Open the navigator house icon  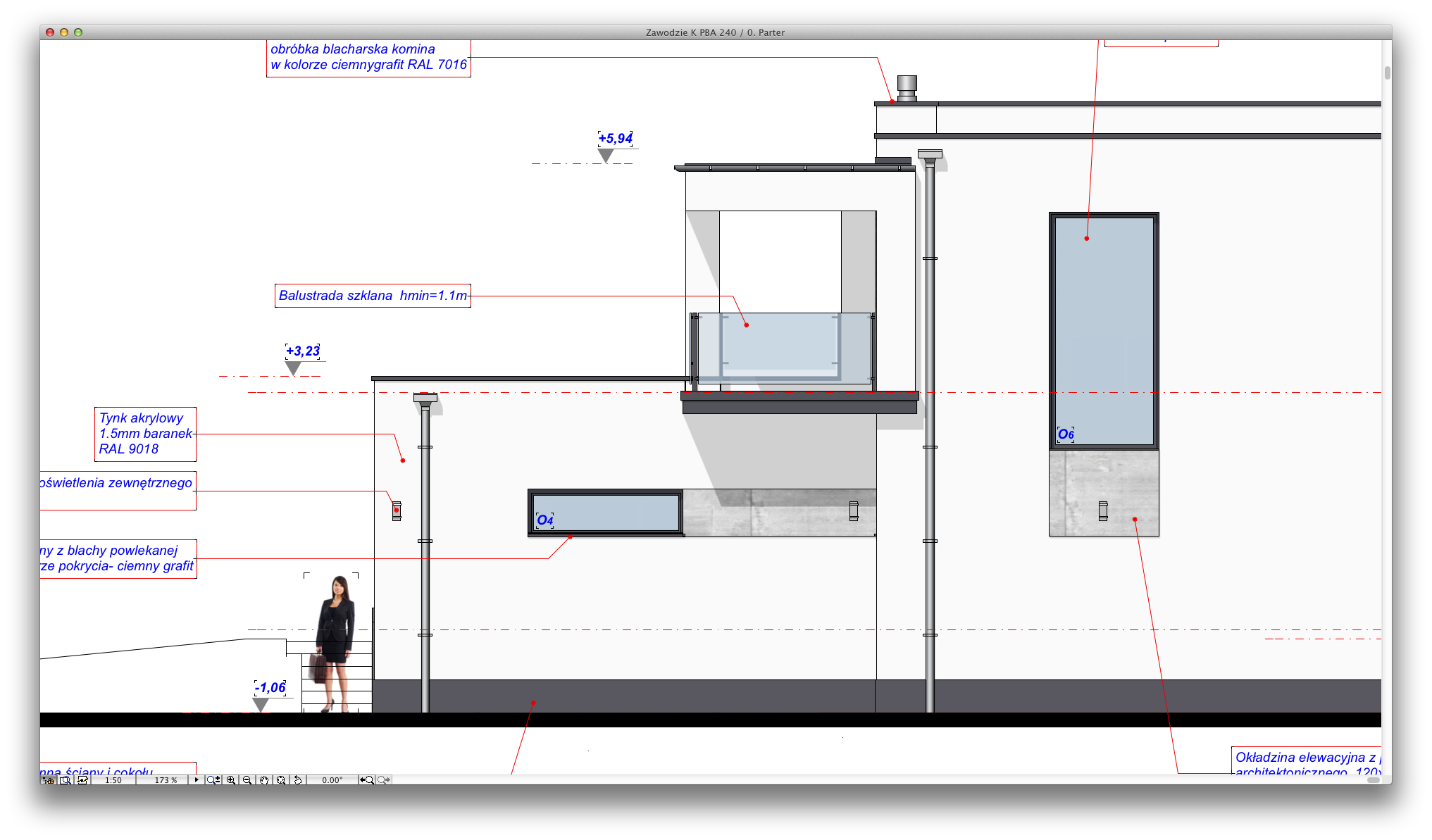[48, 780]
